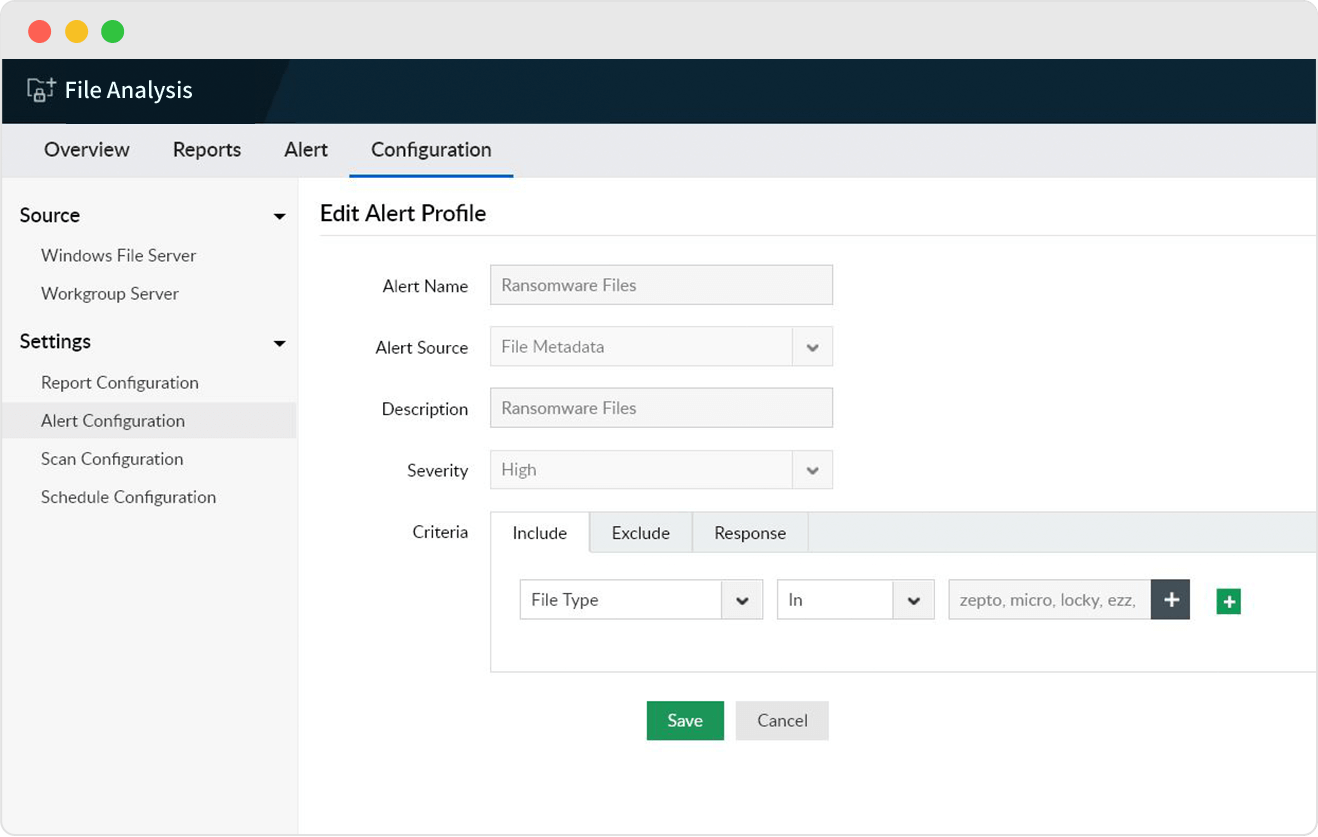Image resolution: width=1318 pixels, height=837 pixels.
Task: Open the Response criteria tab
Action: (x=749, y=533)
